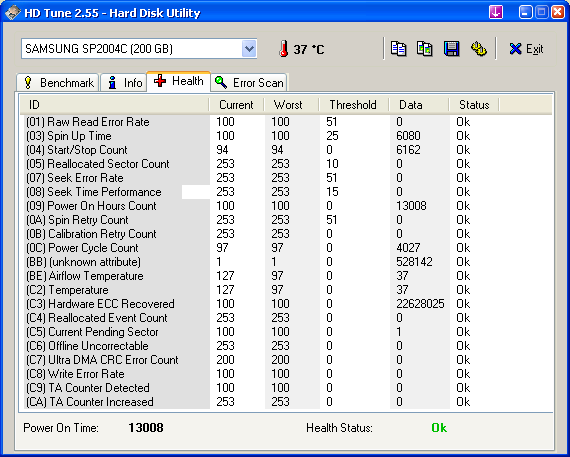Screen dimensions: 570x457
Task: Select the Airflow Temperature row
Action: (286, 276)
